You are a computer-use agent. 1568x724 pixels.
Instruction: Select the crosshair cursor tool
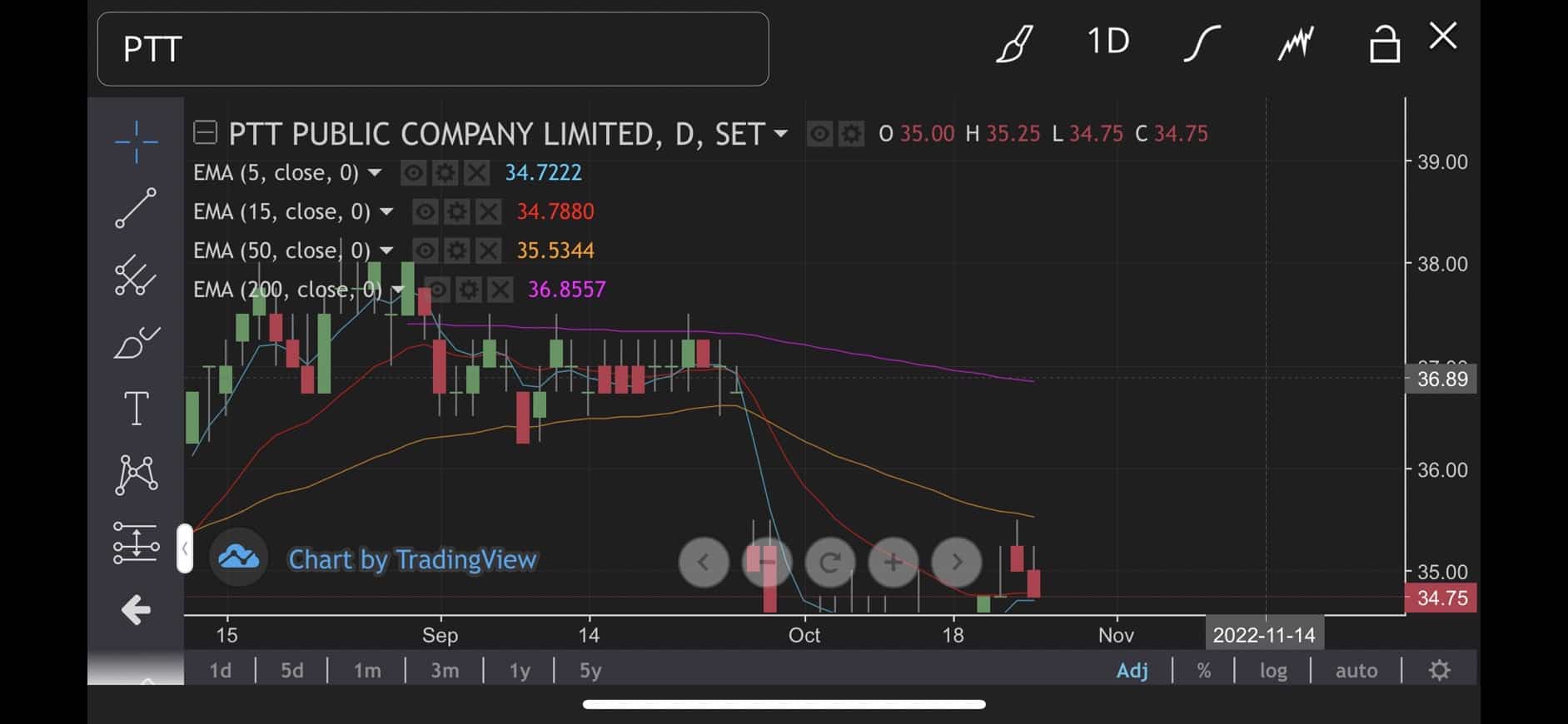[136, 141]
